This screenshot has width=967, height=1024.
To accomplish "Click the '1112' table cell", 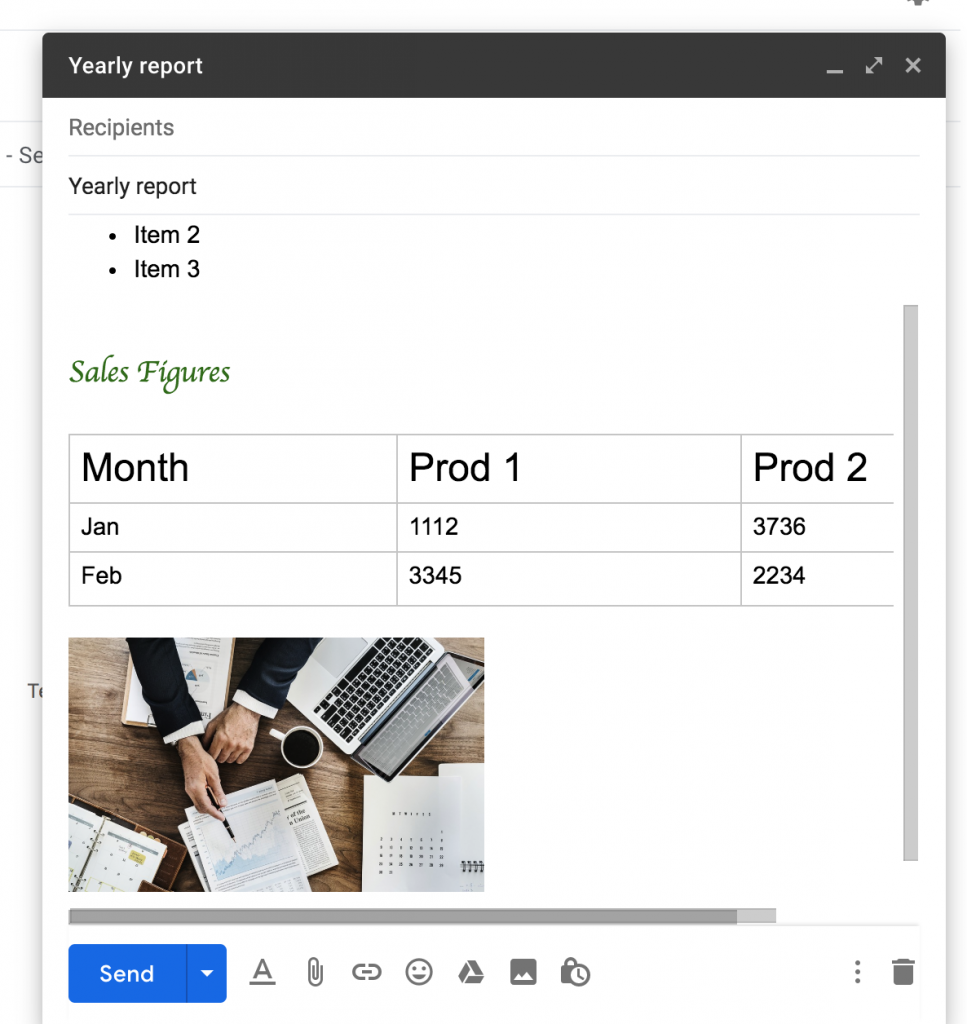I will pos(569,527).
